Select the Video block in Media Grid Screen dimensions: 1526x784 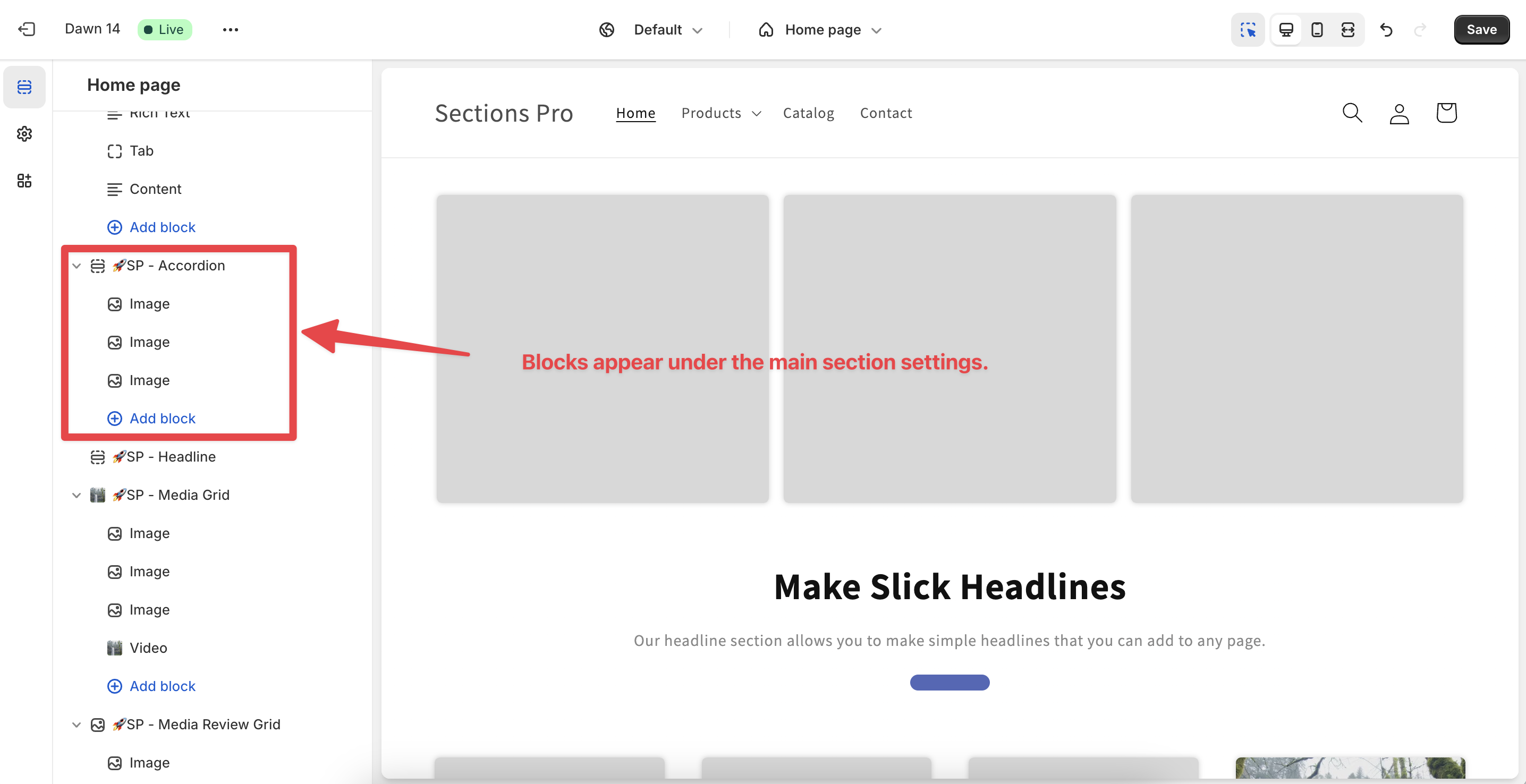click(148, 648)
